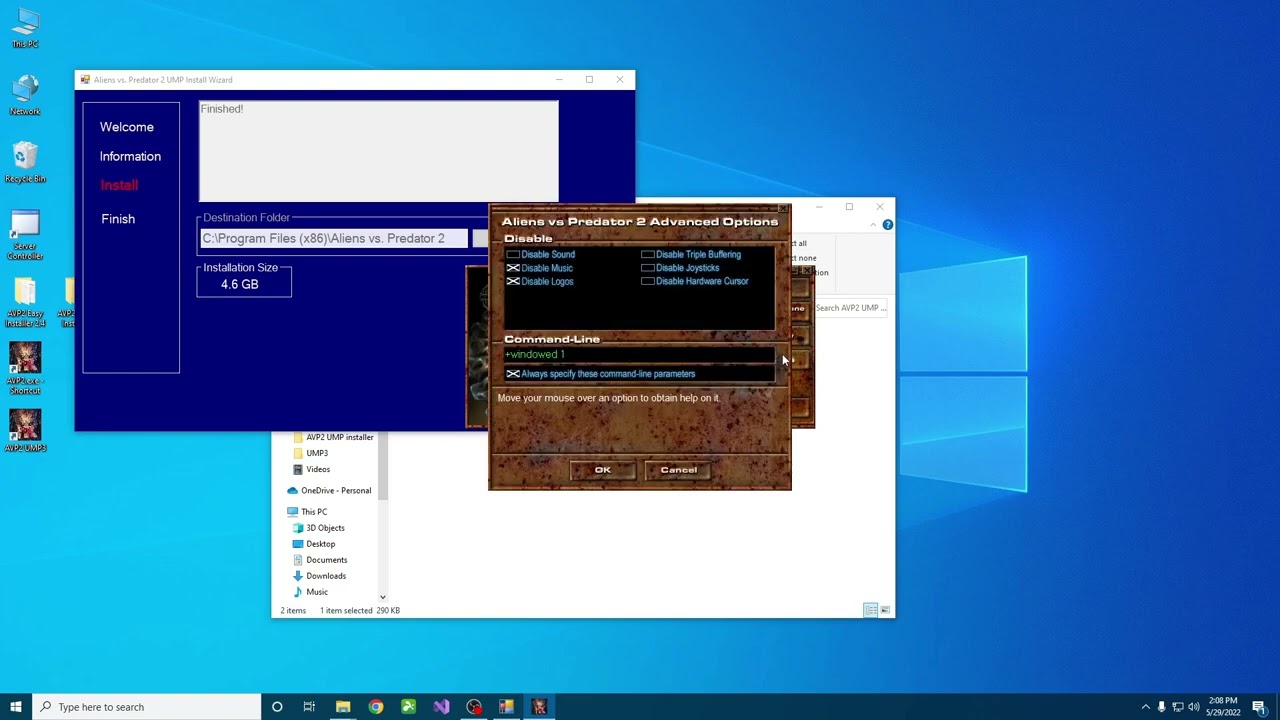Enable the Disable Sound option

pos(541,254)
